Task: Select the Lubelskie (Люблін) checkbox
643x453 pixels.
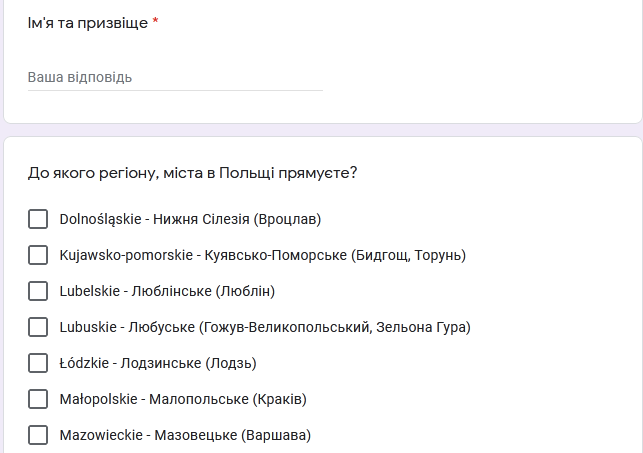Action: [38, 291]
